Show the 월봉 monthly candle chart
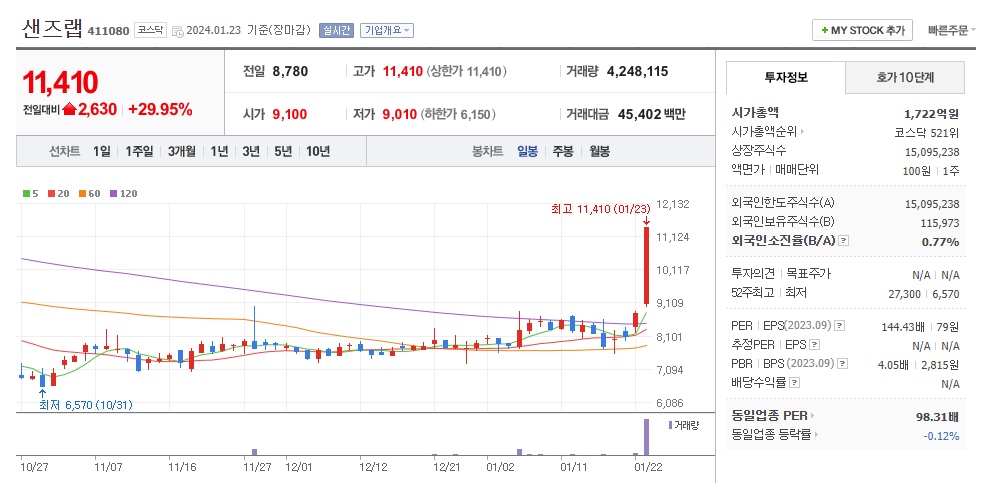The height and width of the screenshot is (483, 983). click(x=599, y=151)
